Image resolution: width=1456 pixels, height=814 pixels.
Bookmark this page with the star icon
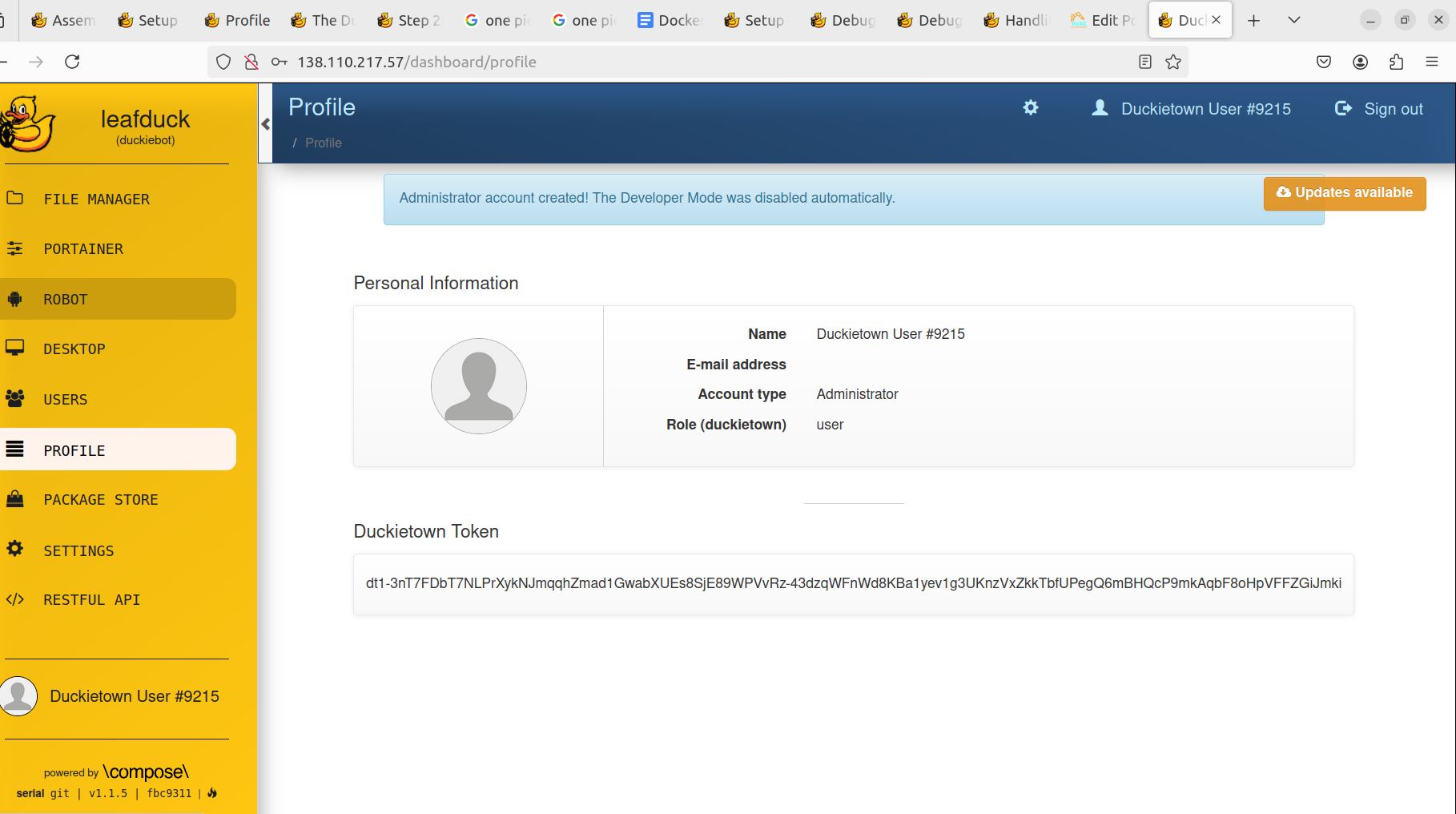click(1173, 62)
